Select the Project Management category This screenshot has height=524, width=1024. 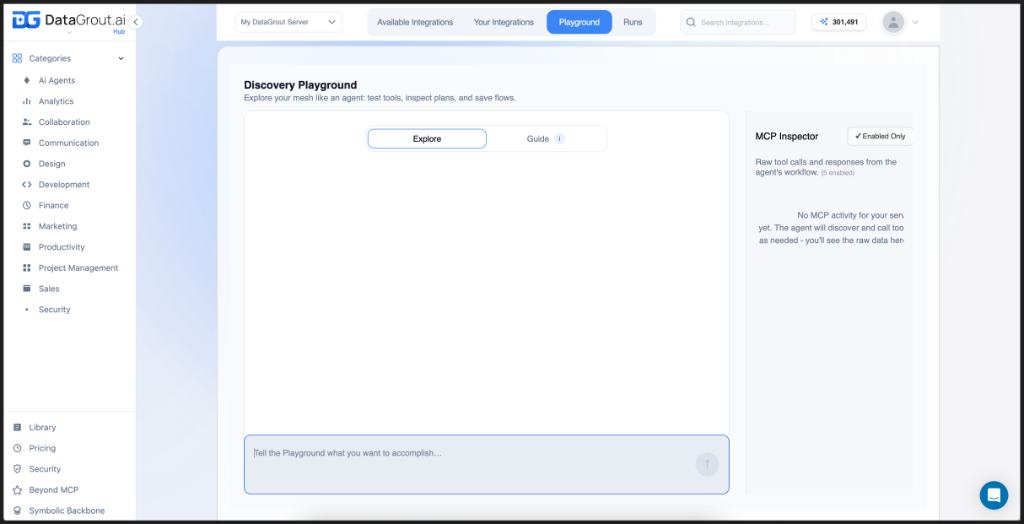pyautogui.click(x=78, y=268)
